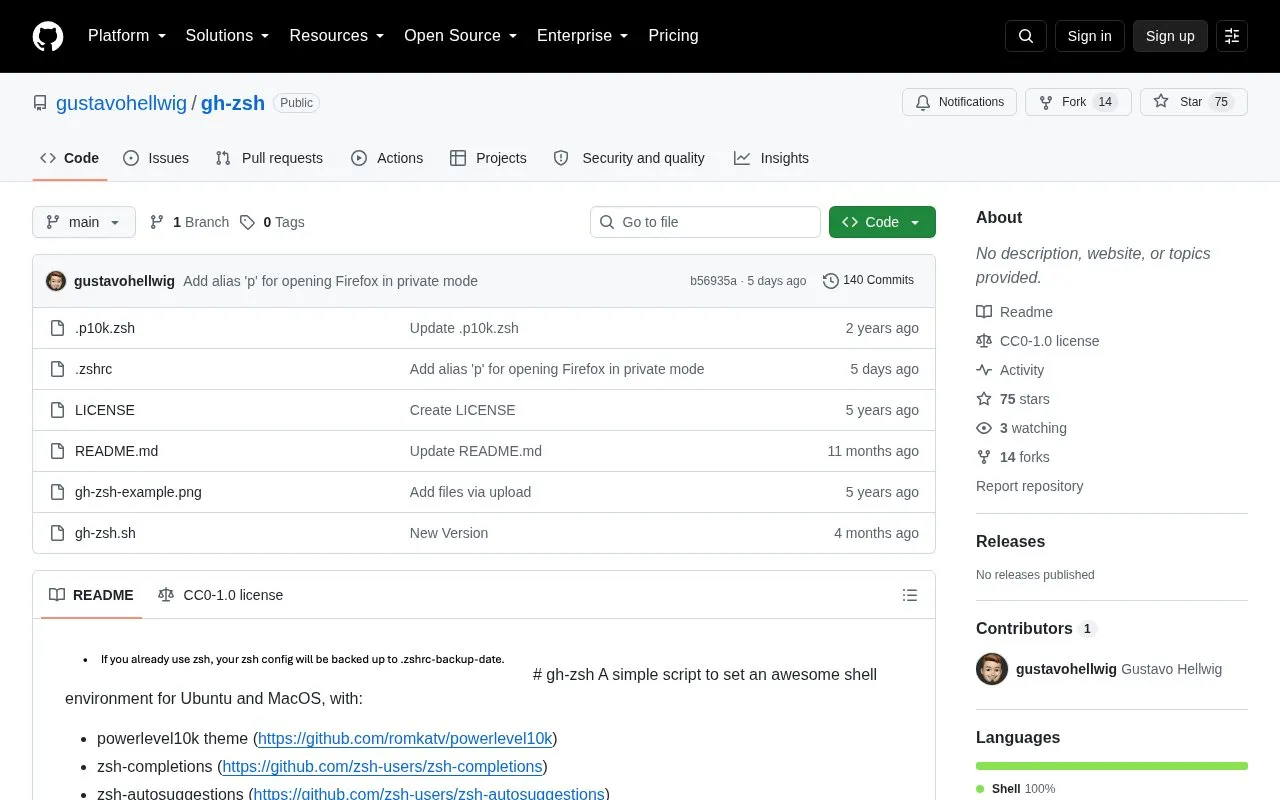Open the Actions tab
Viewport: 1280px width, 800px height.
387,158
